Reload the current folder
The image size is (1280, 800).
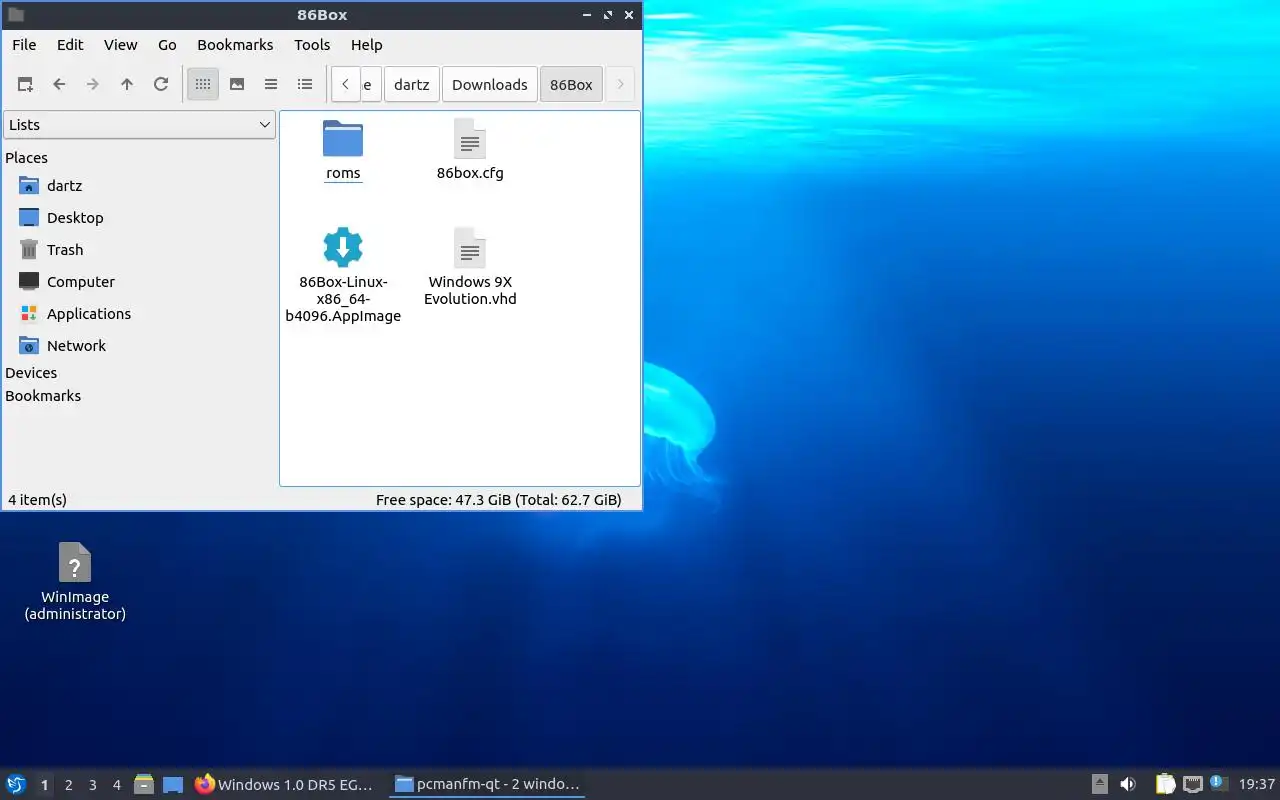pyautogui.click(x=161, y=85)
